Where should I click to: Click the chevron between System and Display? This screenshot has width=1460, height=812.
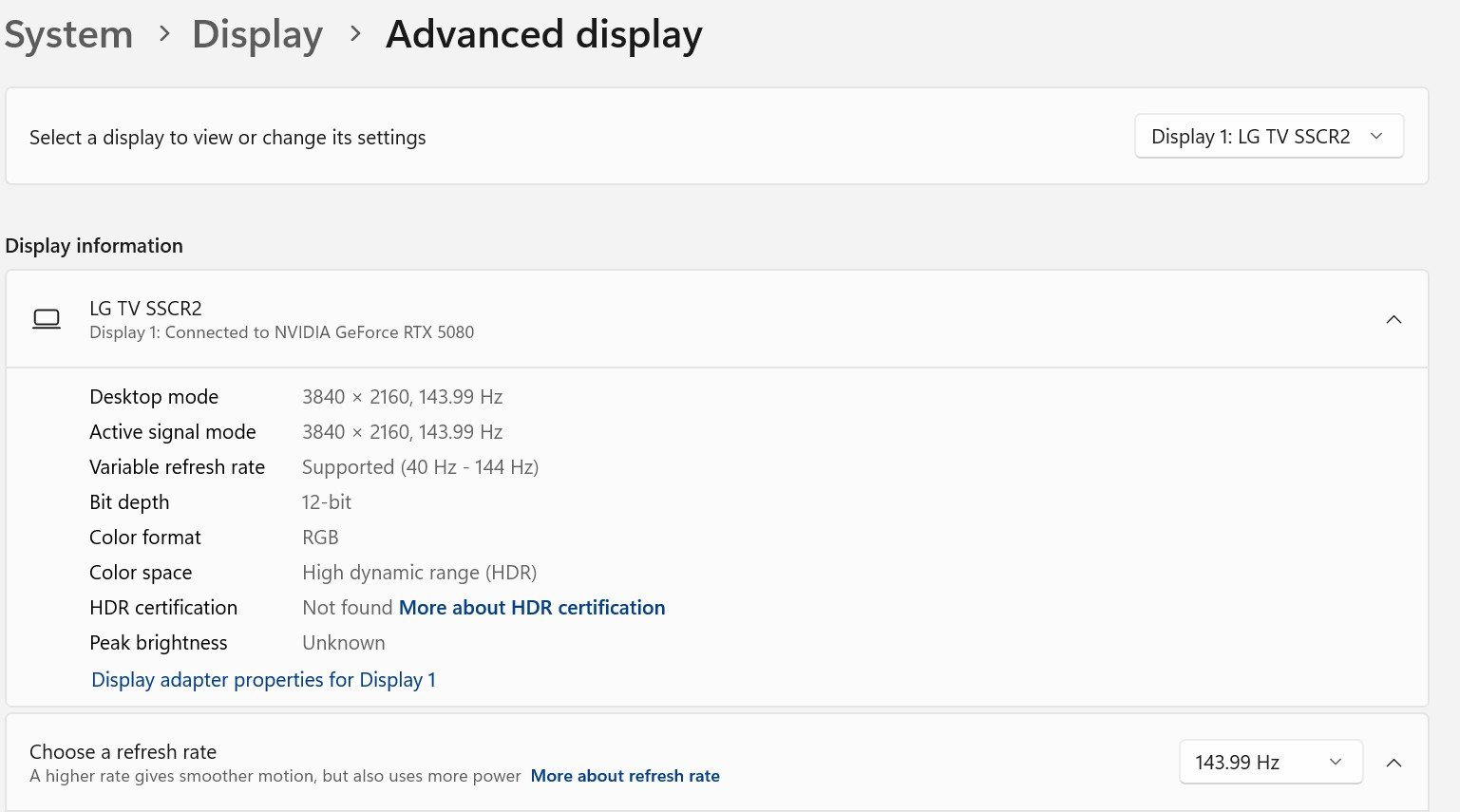pyautogui.click(x=164, y=34)
